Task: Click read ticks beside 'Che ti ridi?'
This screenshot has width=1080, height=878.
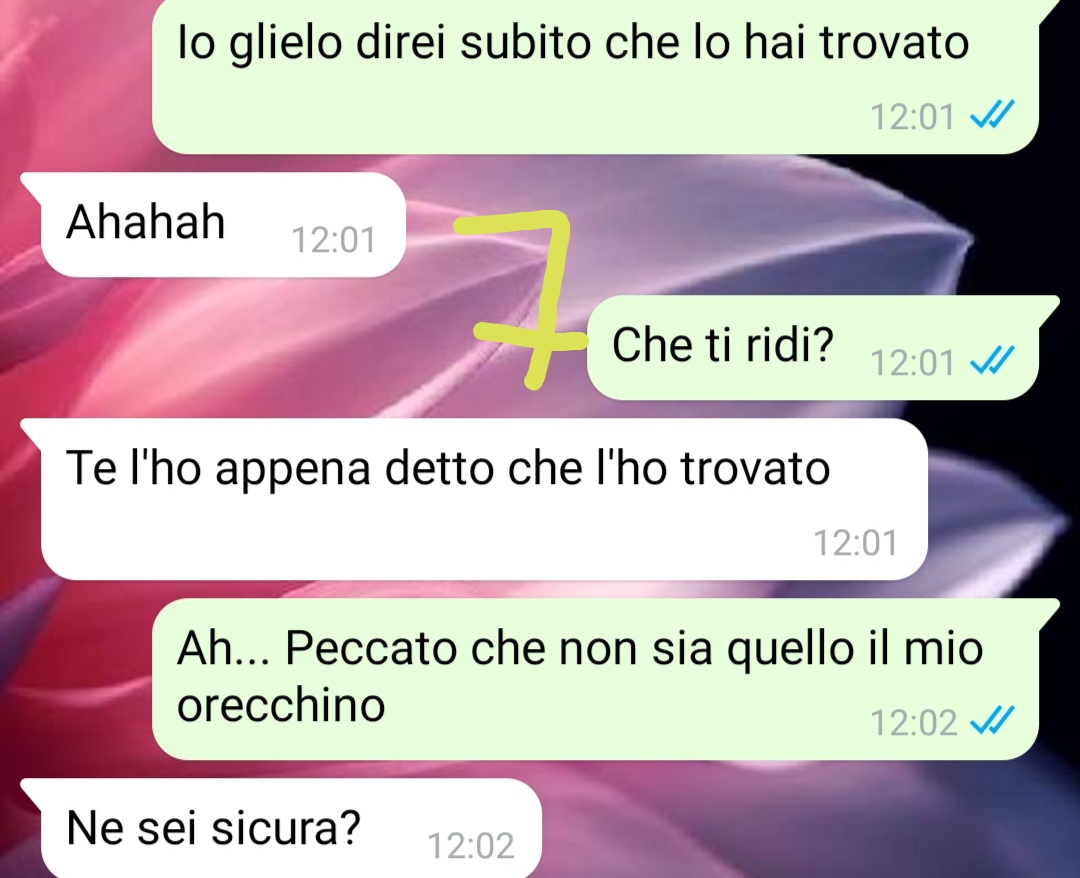Action: click(x=992, y=360)
